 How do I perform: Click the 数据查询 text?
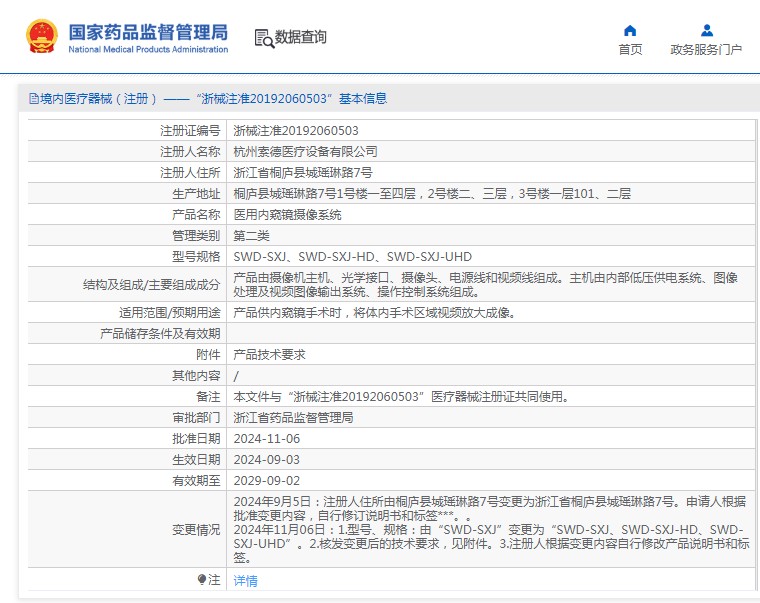point(301,37)
